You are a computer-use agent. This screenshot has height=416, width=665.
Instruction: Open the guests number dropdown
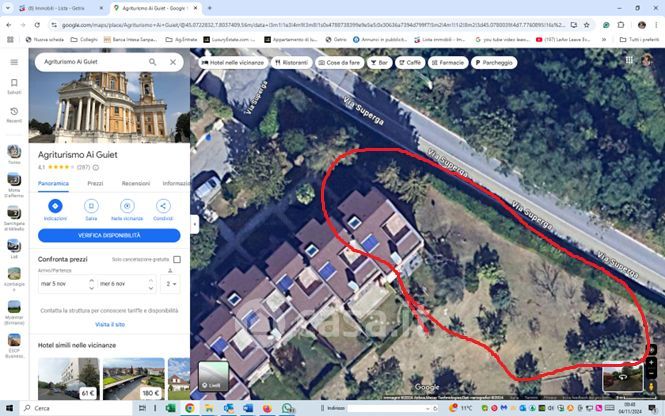(x=172, y=284)
